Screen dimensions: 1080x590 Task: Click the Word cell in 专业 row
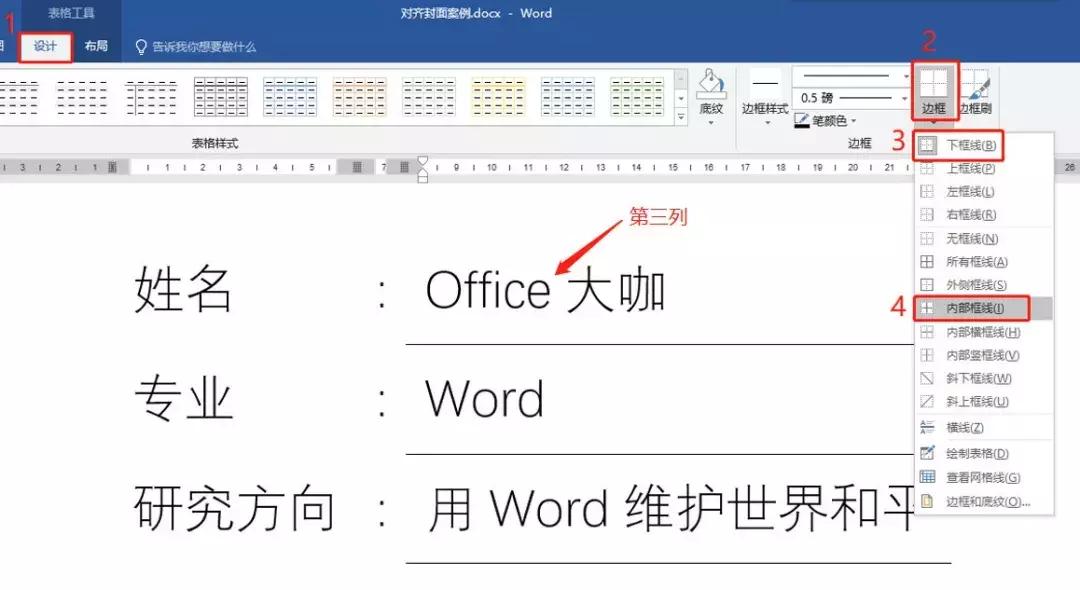pos(484,399)
